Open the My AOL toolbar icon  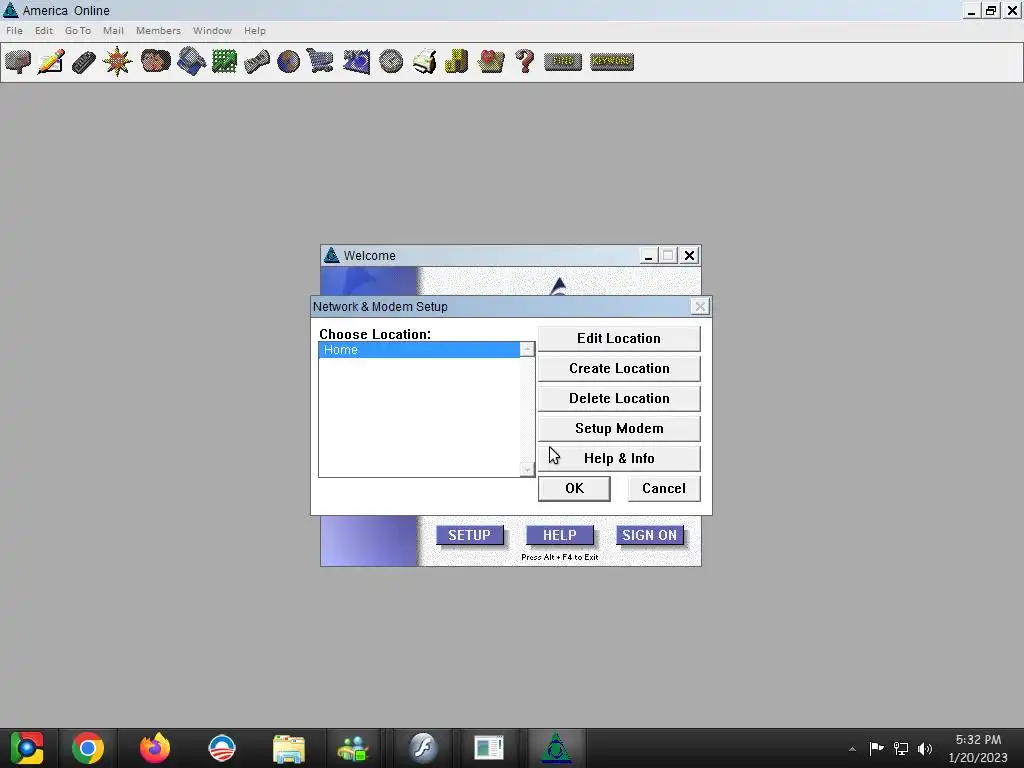pyautogui.click(x=357, y=62)
